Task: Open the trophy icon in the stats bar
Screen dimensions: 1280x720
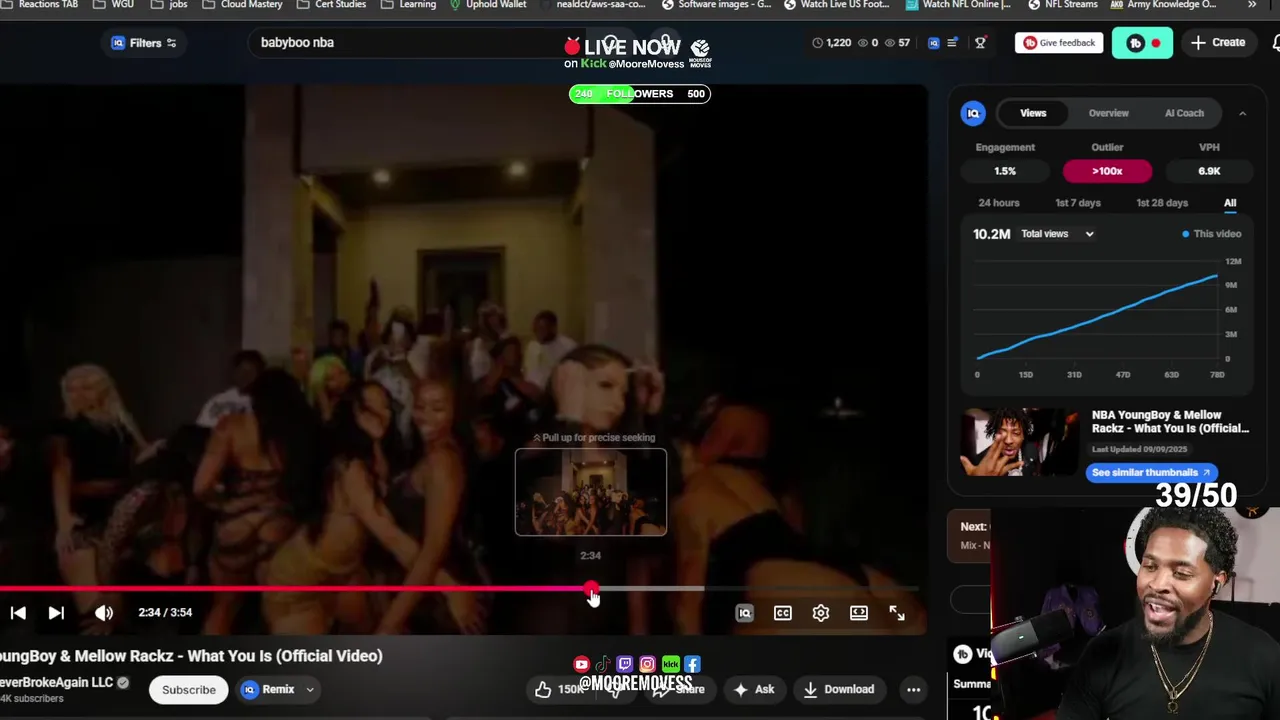Action: (980, 43)
